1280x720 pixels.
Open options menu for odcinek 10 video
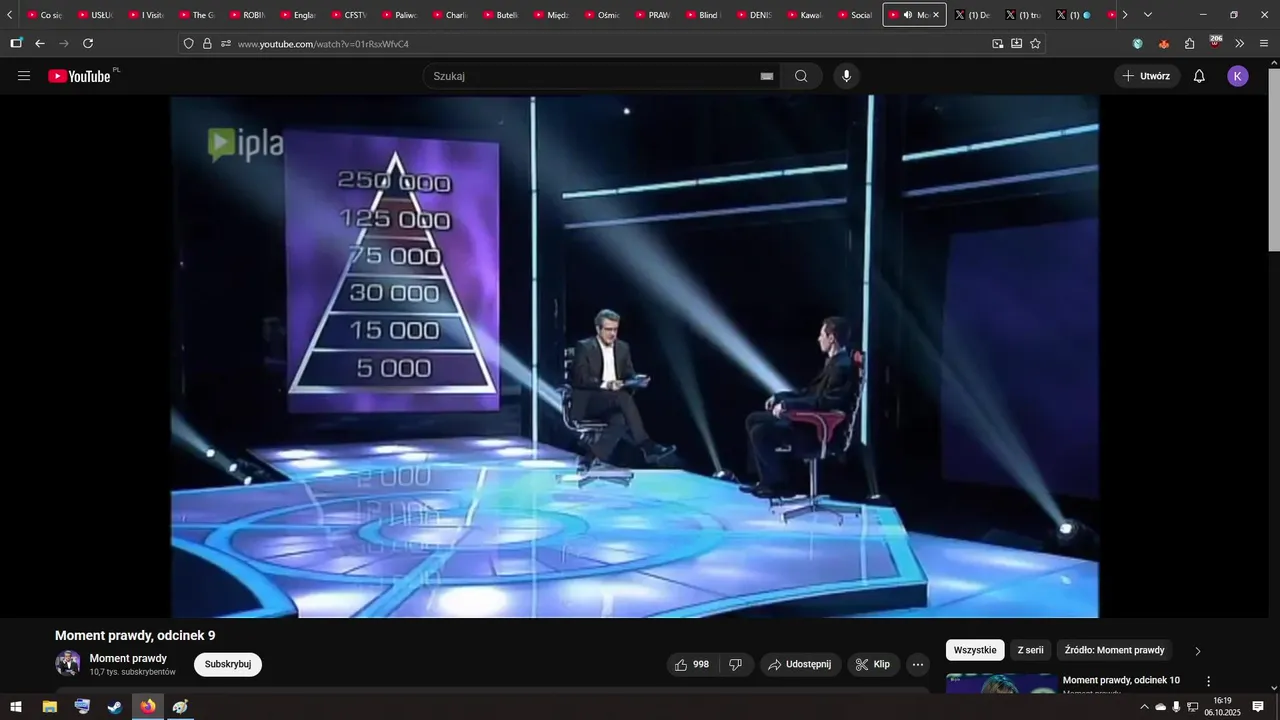(1208, 681)
